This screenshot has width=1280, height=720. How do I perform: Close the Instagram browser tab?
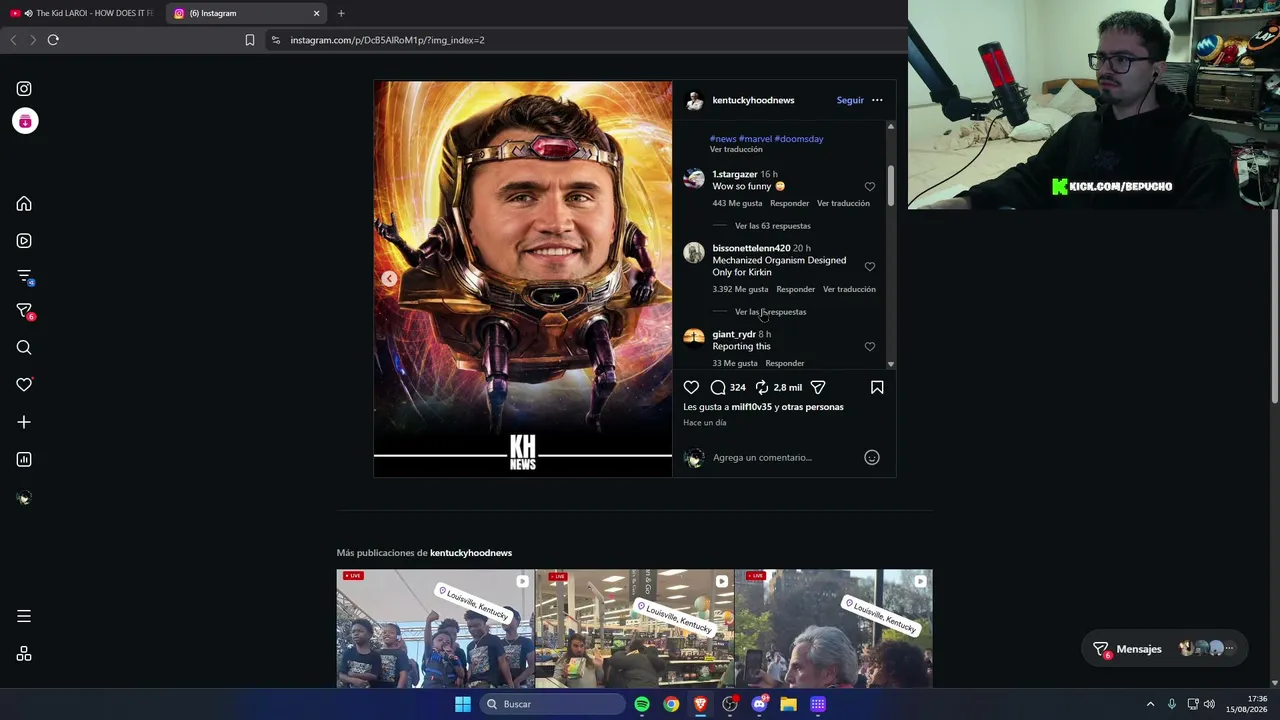point(317,13)
